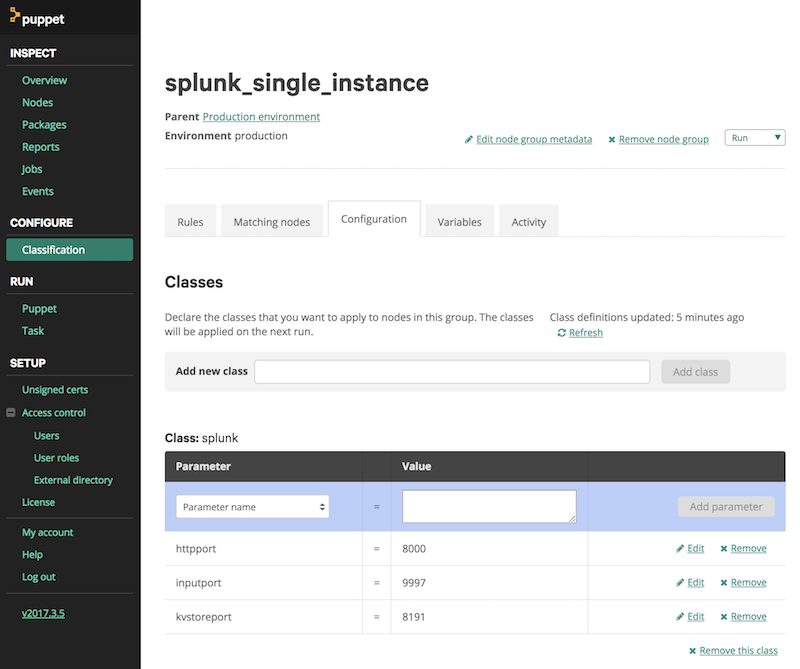The height and width of the screenshot is (669, 800).
Task: Click the circular refresh arrows icon
Action: 561,333
